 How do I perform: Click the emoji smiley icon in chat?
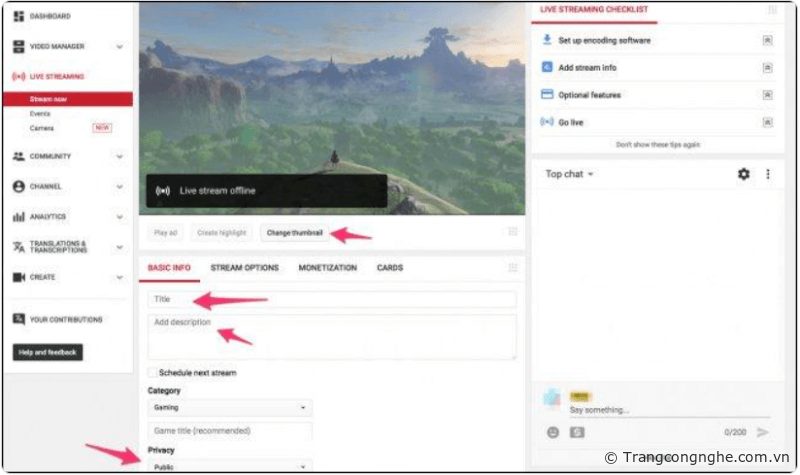tap(553, 432)
